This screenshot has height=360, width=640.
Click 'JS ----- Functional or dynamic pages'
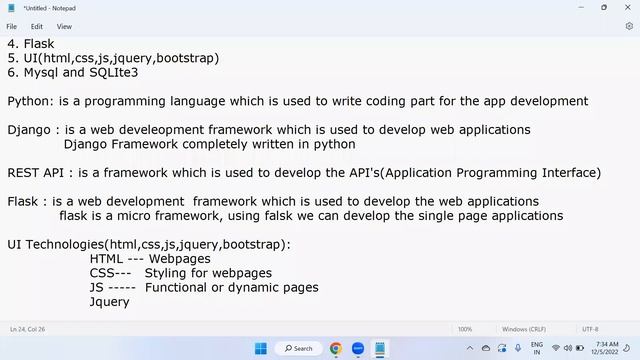[x=204, y=288]
